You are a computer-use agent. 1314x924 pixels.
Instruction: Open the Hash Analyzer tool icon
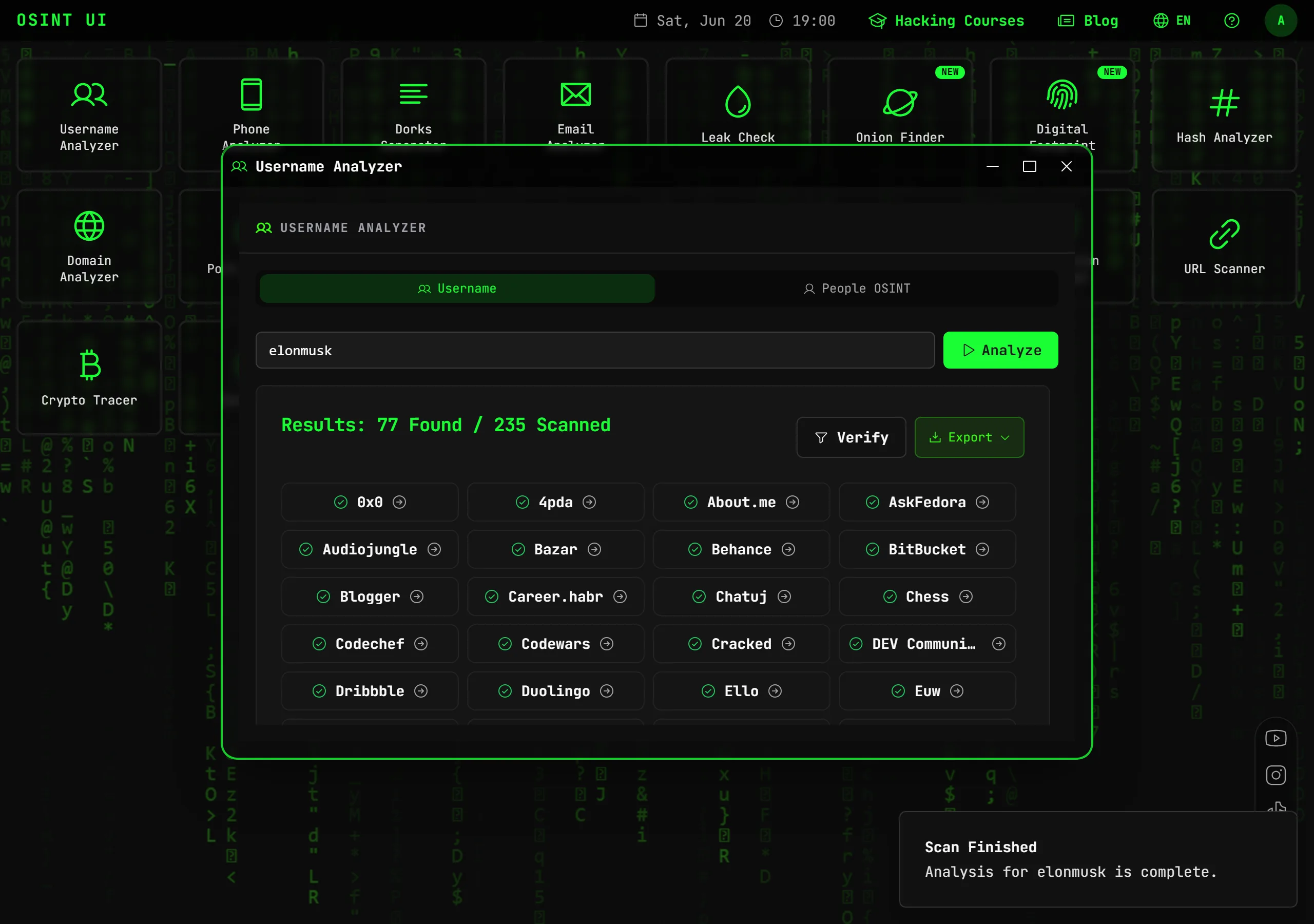1224,103
